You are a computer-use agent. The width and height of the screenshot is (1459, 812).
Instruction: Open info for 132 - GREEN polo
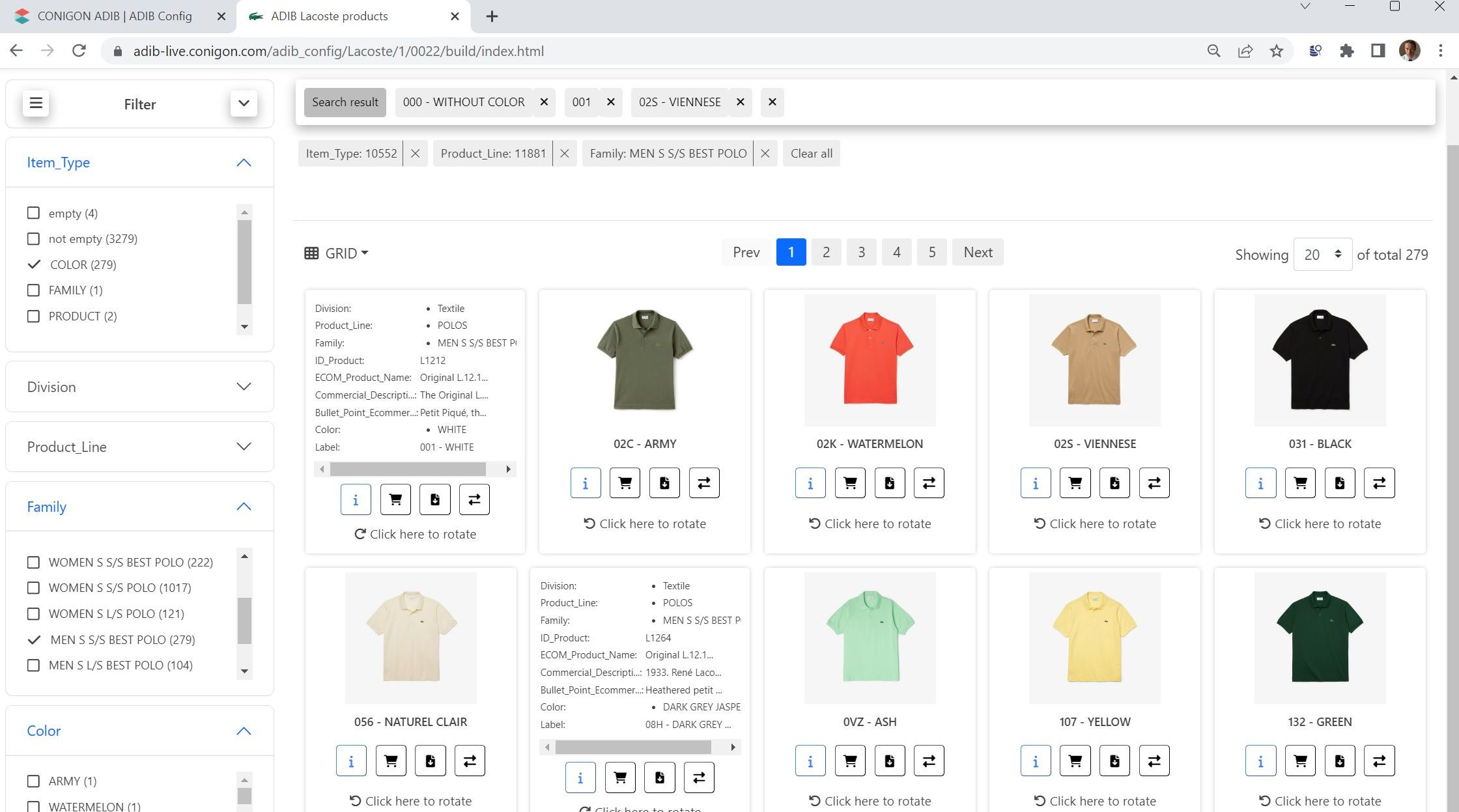pos(1260,761)
